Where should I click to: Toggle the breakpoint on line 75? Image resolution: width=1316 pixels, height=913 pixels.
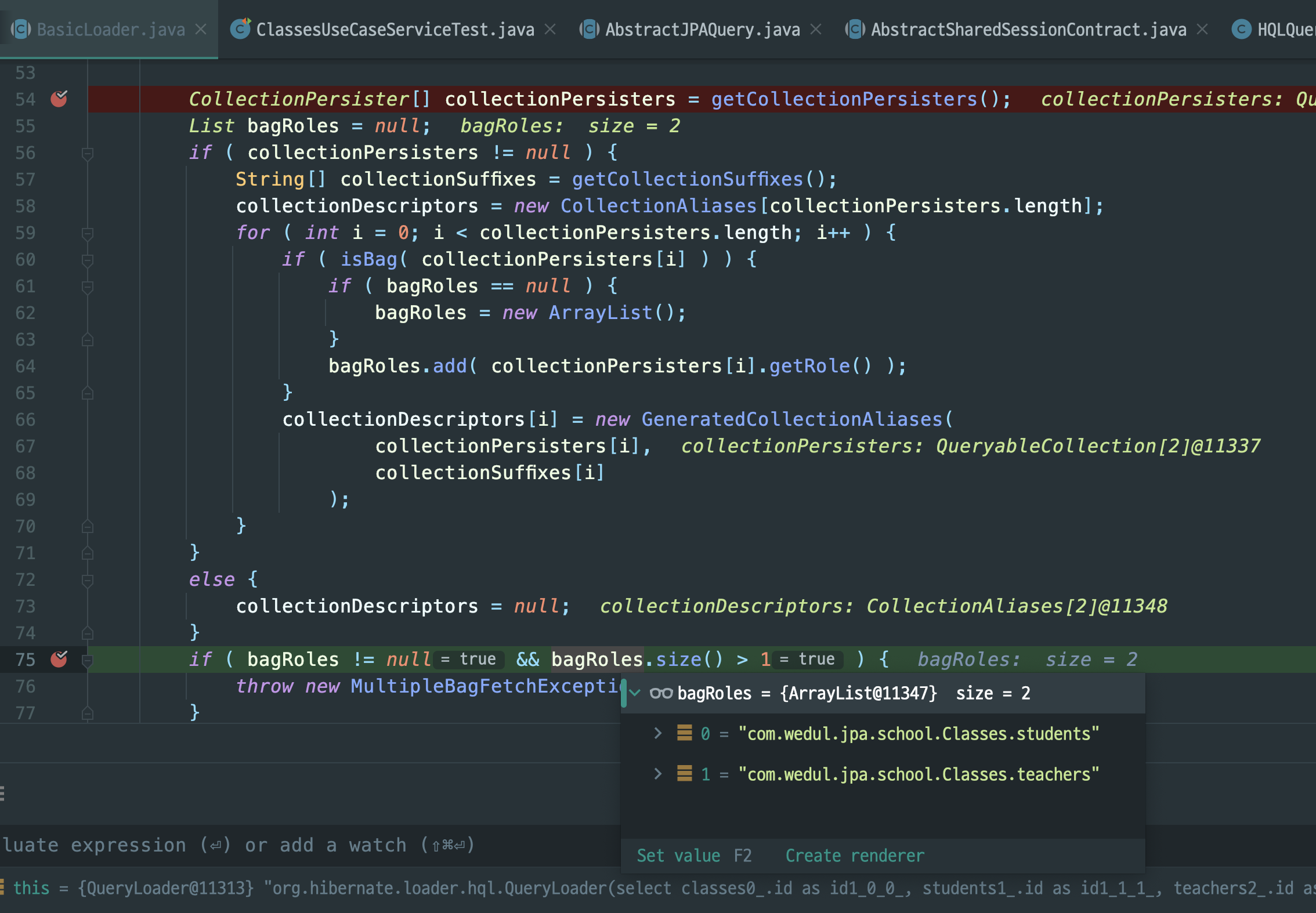pyautogui.click(x=59, y=660)
